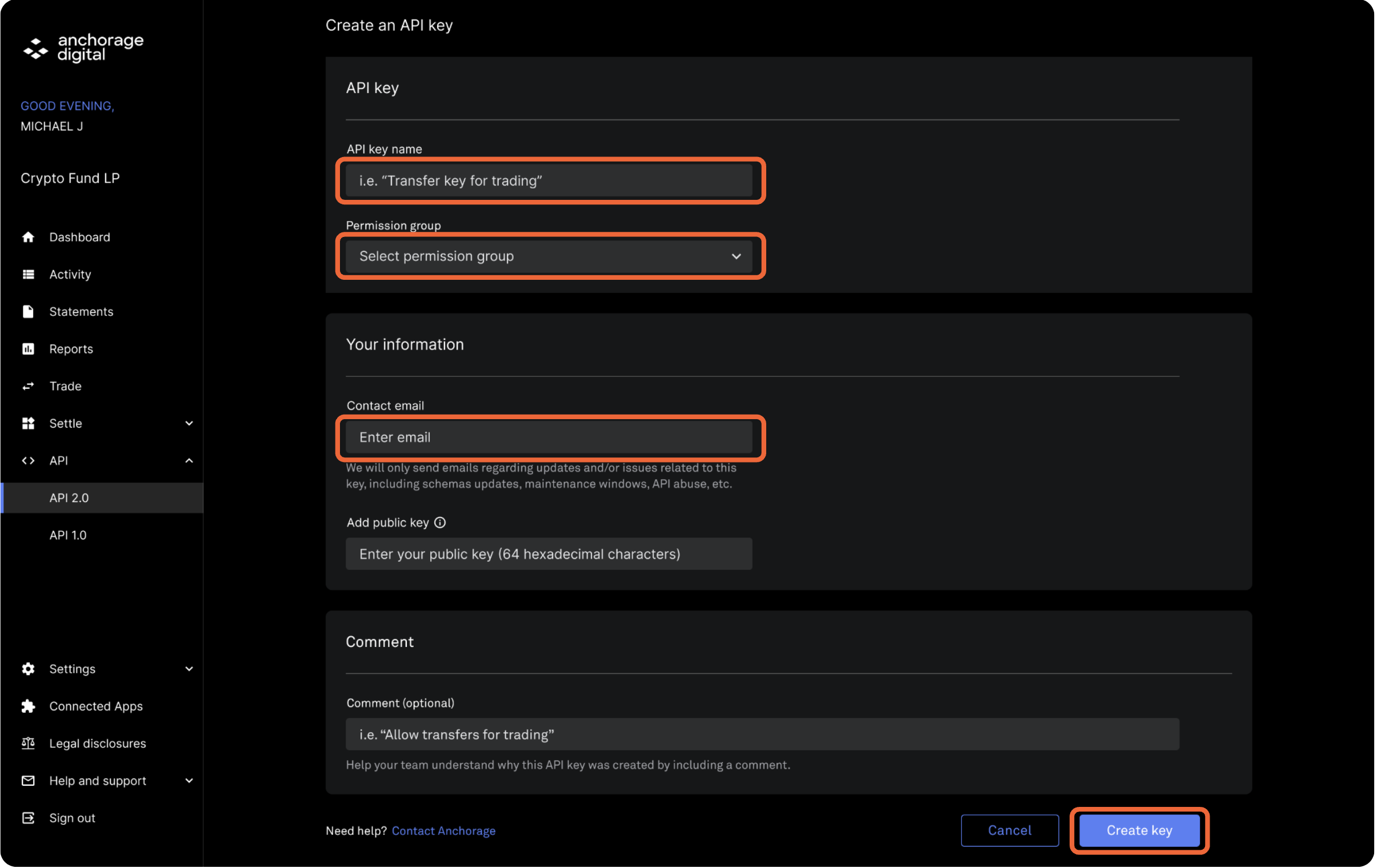
Task: Collapse the API section chevron
Action: (189, 460)
